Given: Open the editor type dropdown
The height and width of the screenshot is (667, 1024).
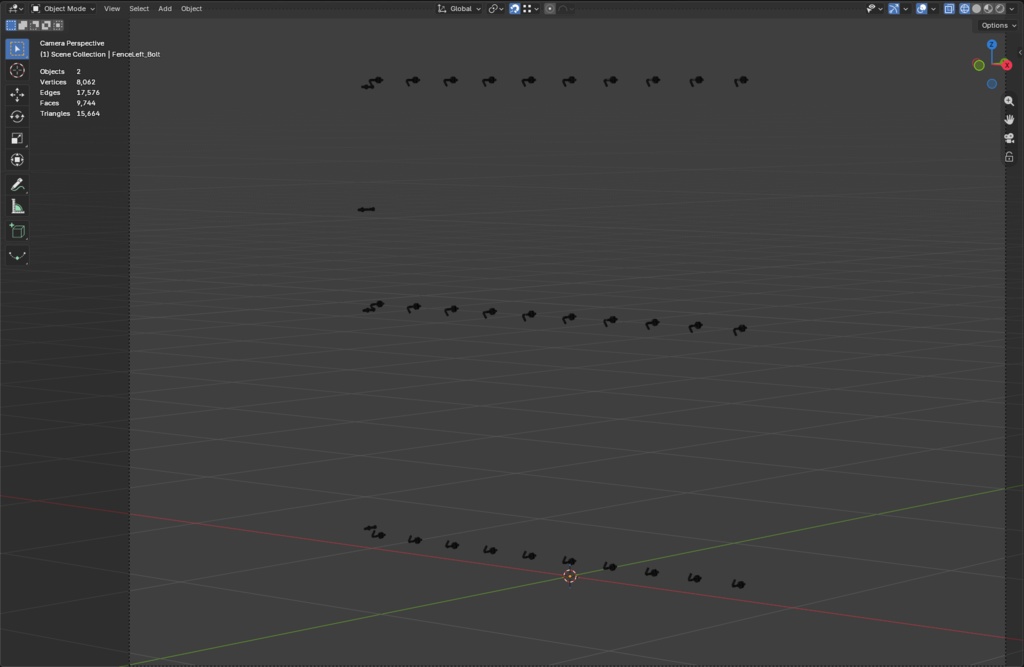Looking at the screenshot, I should [16, 8].
